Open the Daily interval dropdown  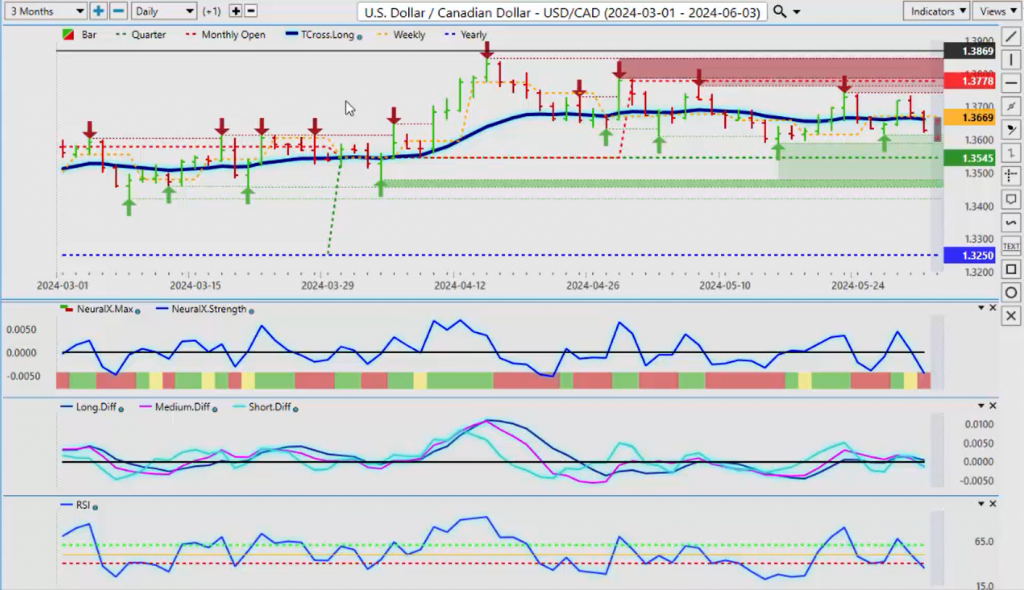(x=163, y=11)
